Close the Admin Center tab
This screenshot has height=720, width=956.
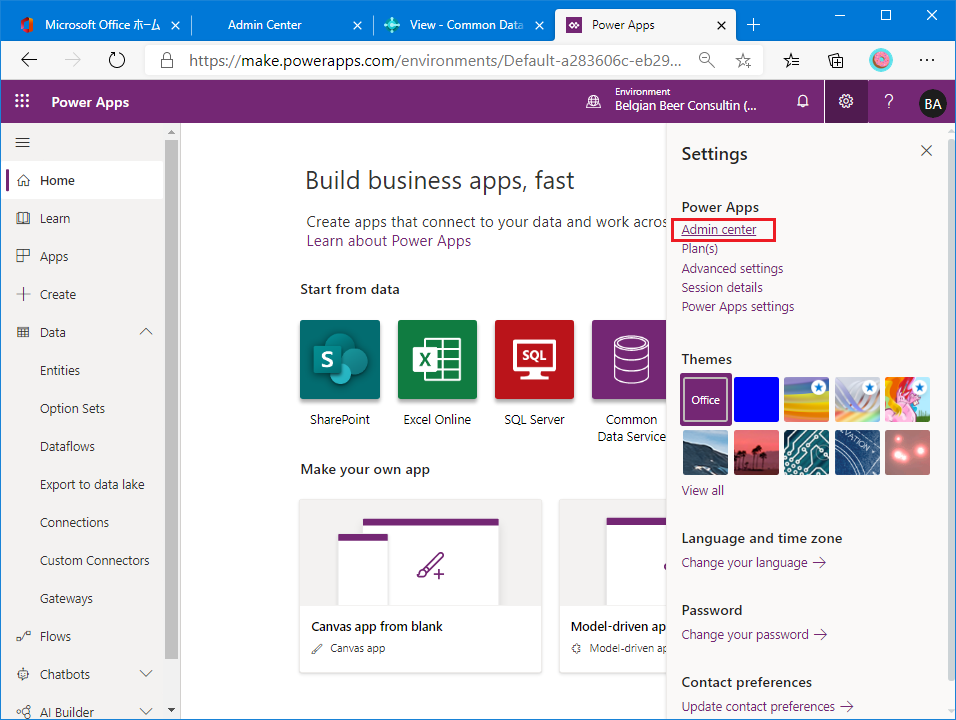(358, 25)
